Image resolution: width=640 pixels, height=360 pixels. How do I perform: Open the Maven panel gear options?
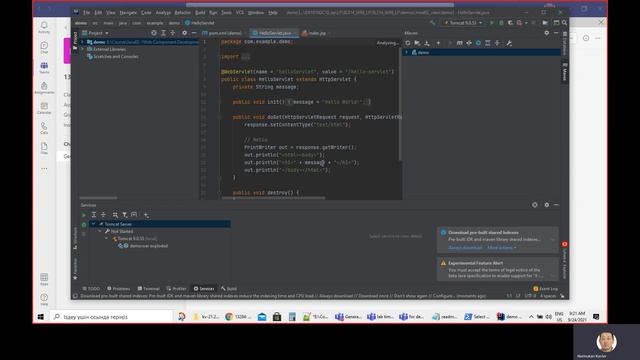click(x=547, y=33)
